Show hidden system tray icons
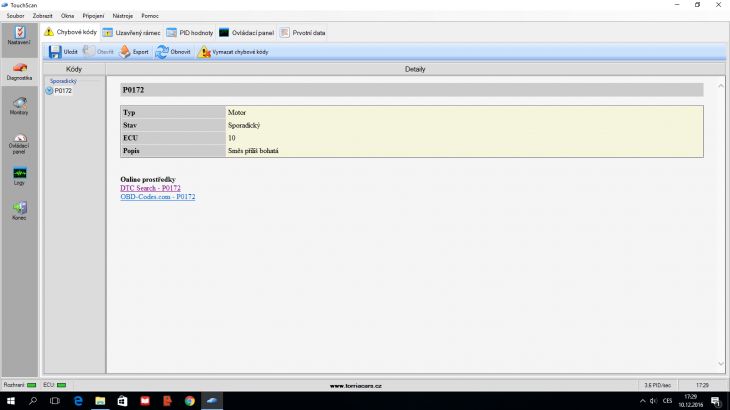730x410 pixels. (x=642, y=401)
